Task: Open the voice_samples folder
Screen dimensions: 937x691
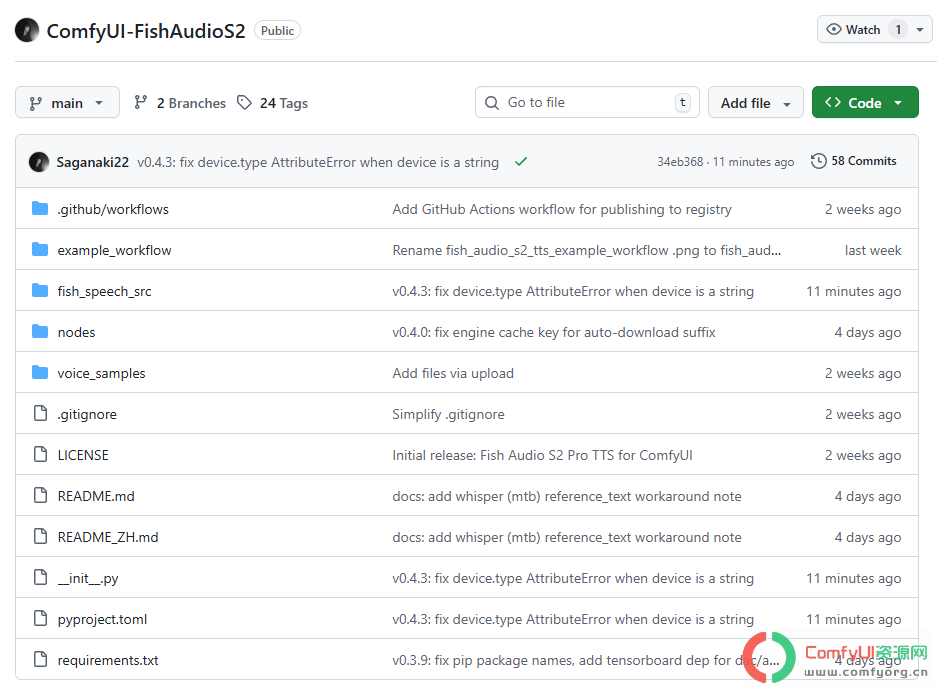Action: coord(102,374)
